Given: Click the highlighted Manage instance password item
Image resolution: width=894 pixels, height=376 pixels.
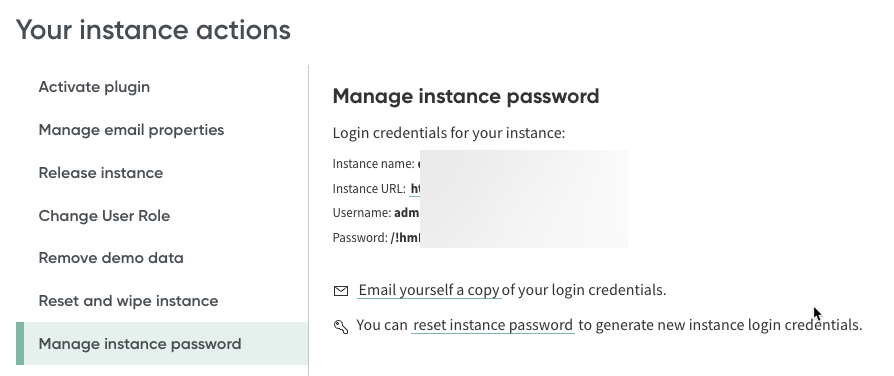Looking at the screenshot, I should (162, 343).
